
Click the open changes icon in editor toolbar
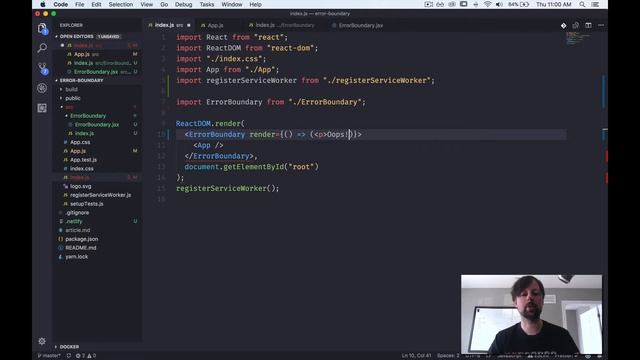tap(576, 25)
